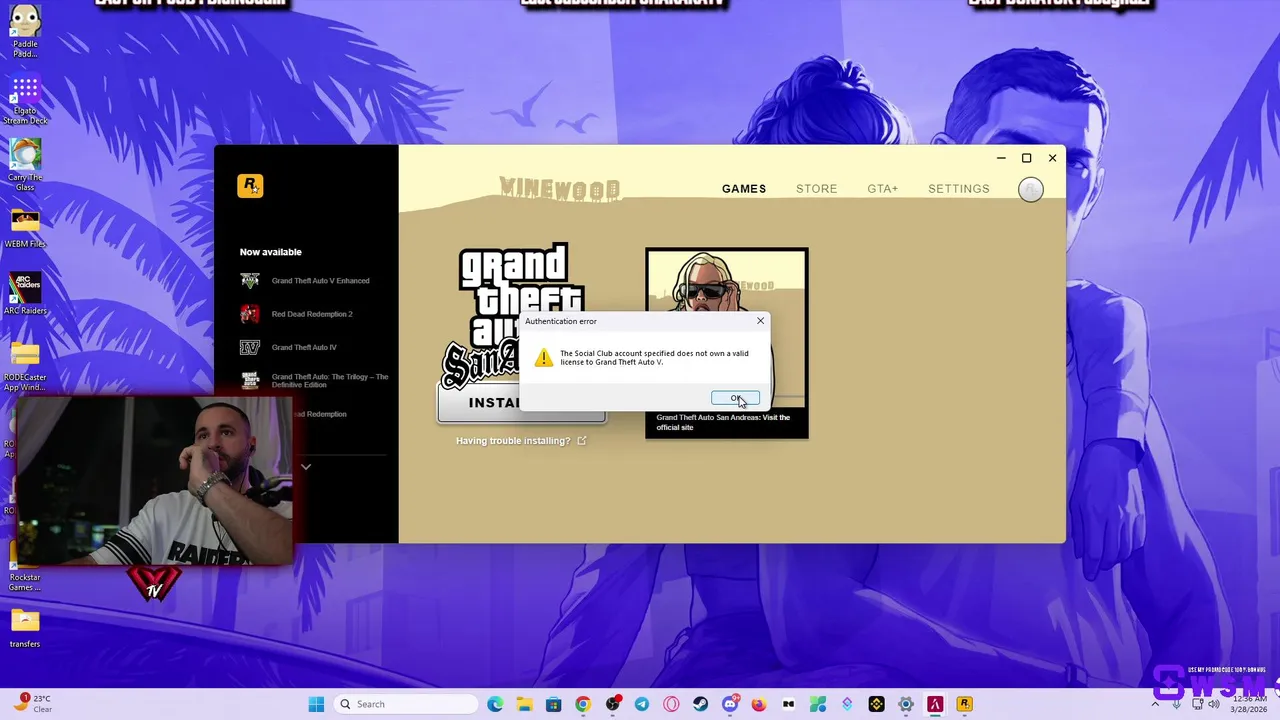Open Telegram from the taskbar
Screen dimensions: 1280x720
click(642, 704)
